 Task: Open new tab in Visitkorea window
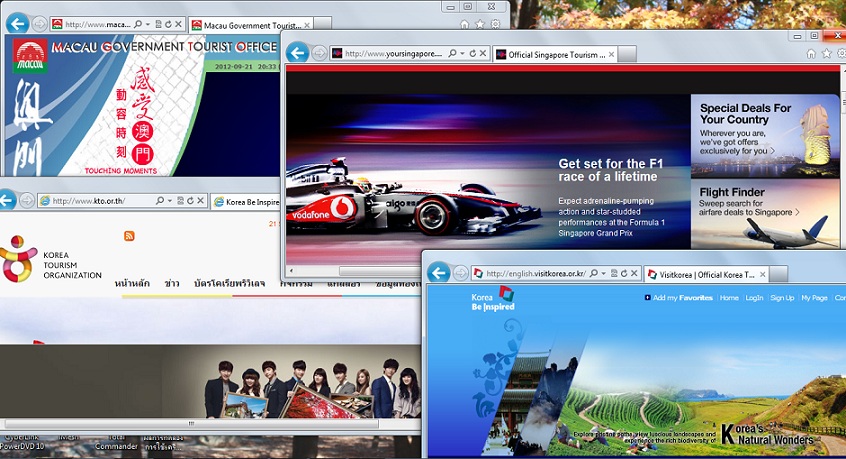tap(778, 274)
